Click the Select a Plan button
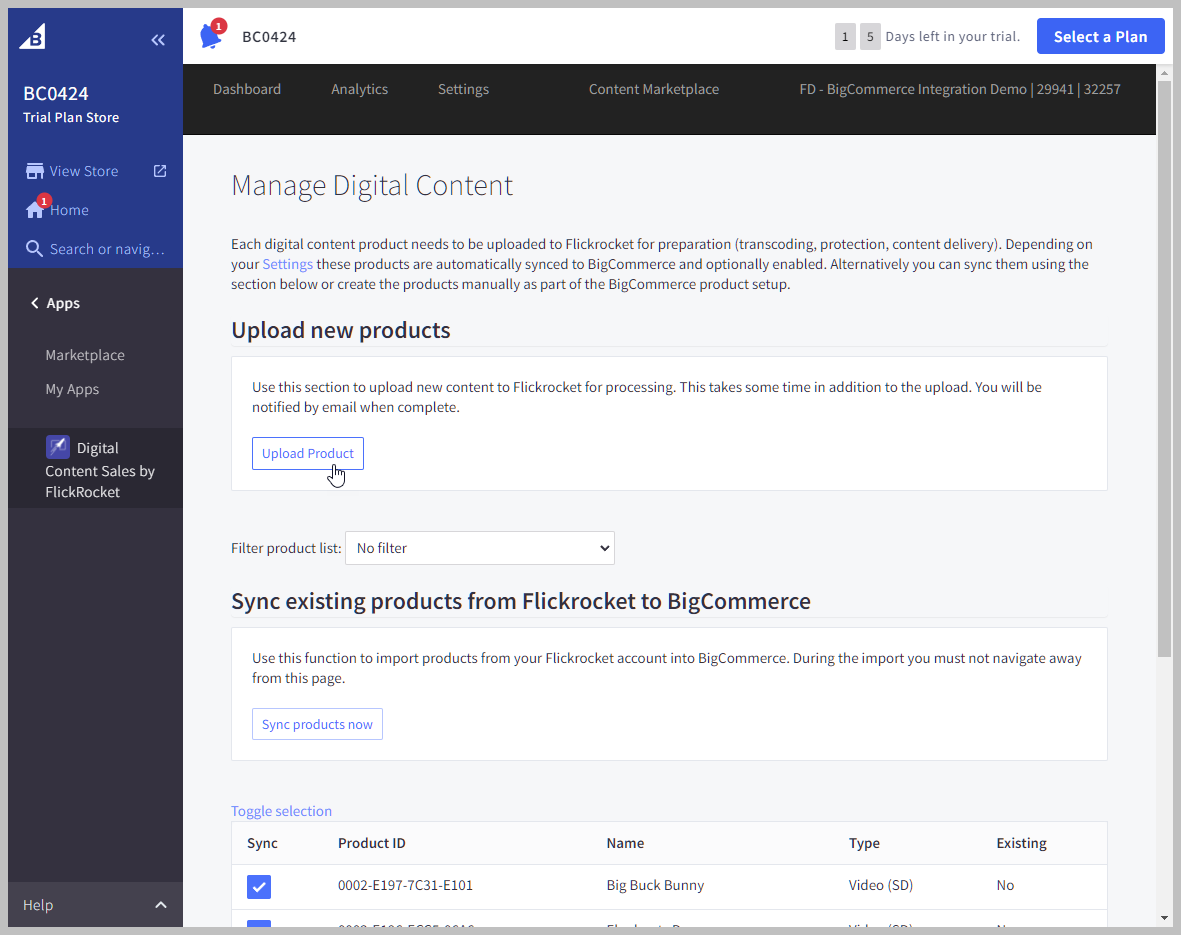 (1100, 36)
